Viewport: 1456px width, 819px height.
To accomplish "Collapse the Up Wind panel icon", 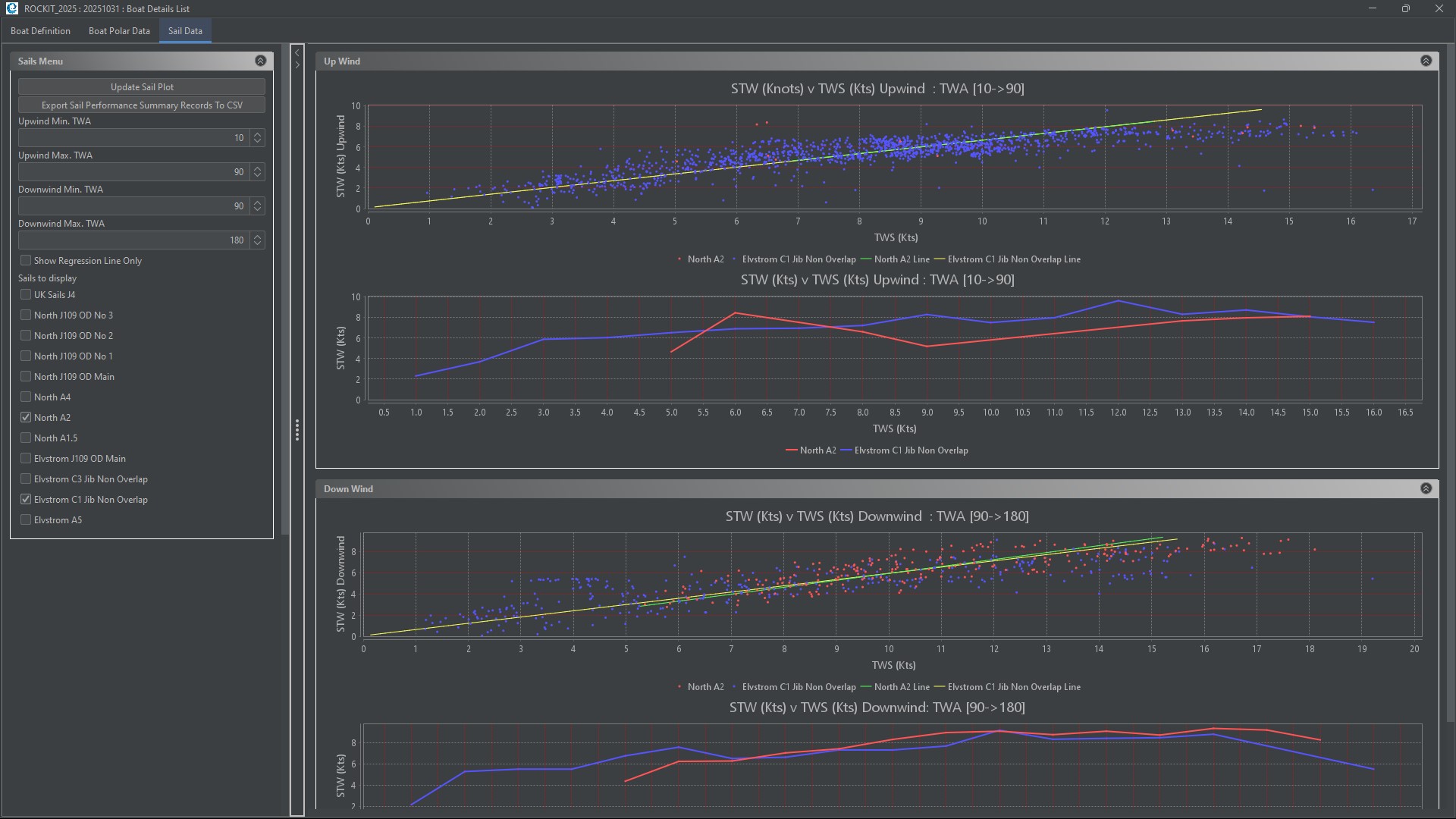I will (x=1426, y=61).
